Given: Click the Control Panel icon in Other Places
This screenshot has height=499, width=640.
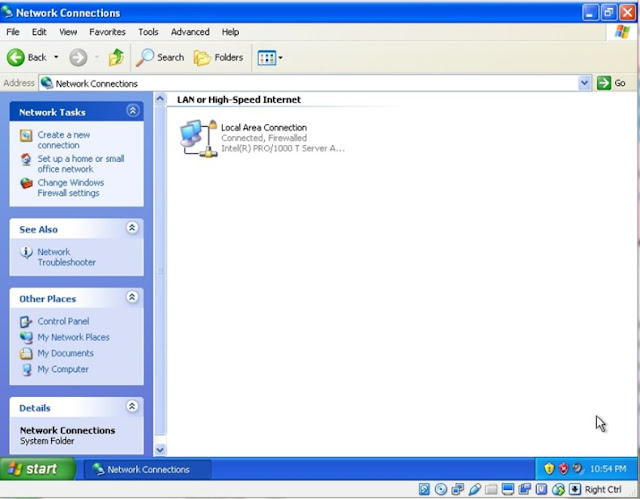Looking at the screenshot, I should (x=26, y=322).
